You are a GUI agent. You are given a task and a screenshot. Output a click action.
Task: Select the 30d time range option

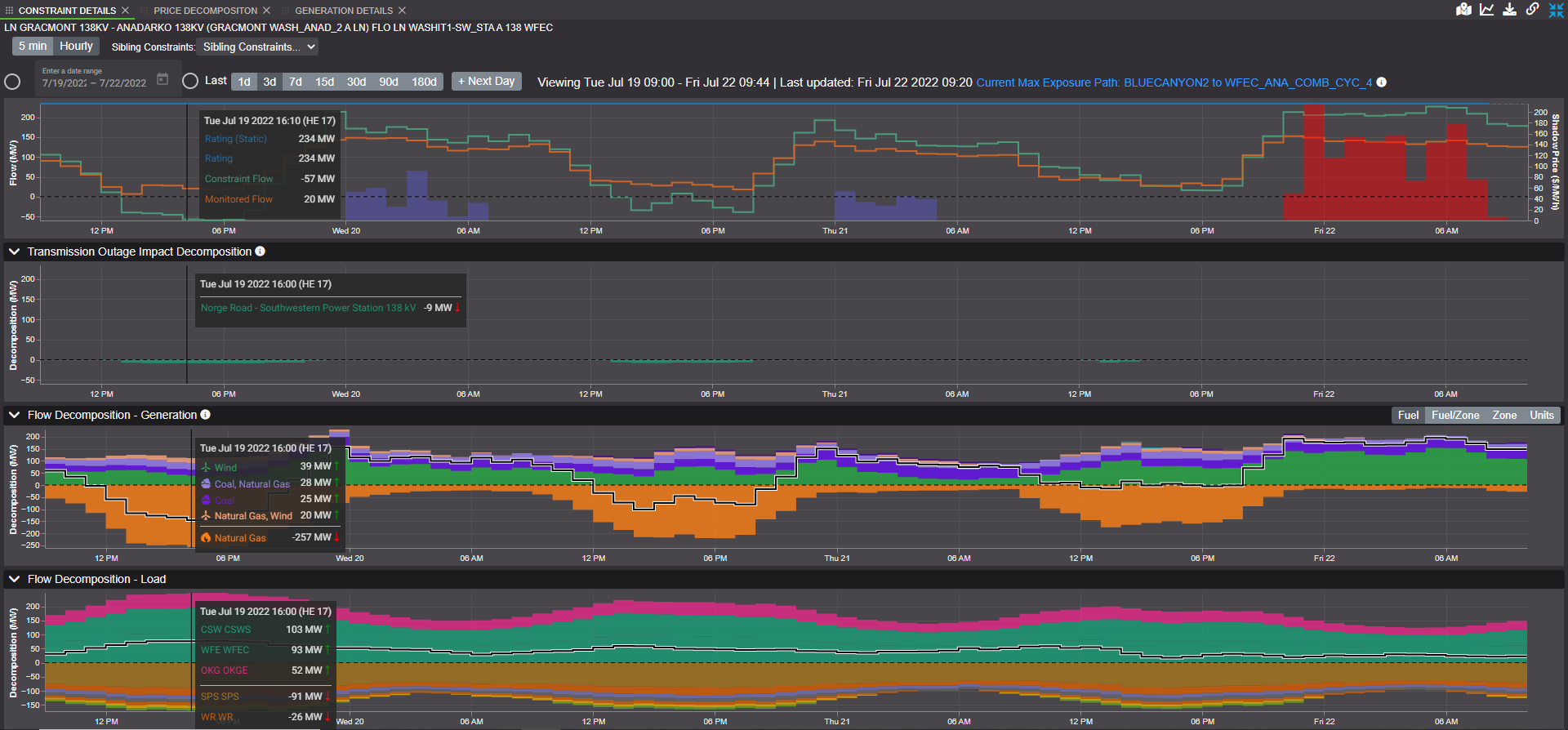click(356, 82)
